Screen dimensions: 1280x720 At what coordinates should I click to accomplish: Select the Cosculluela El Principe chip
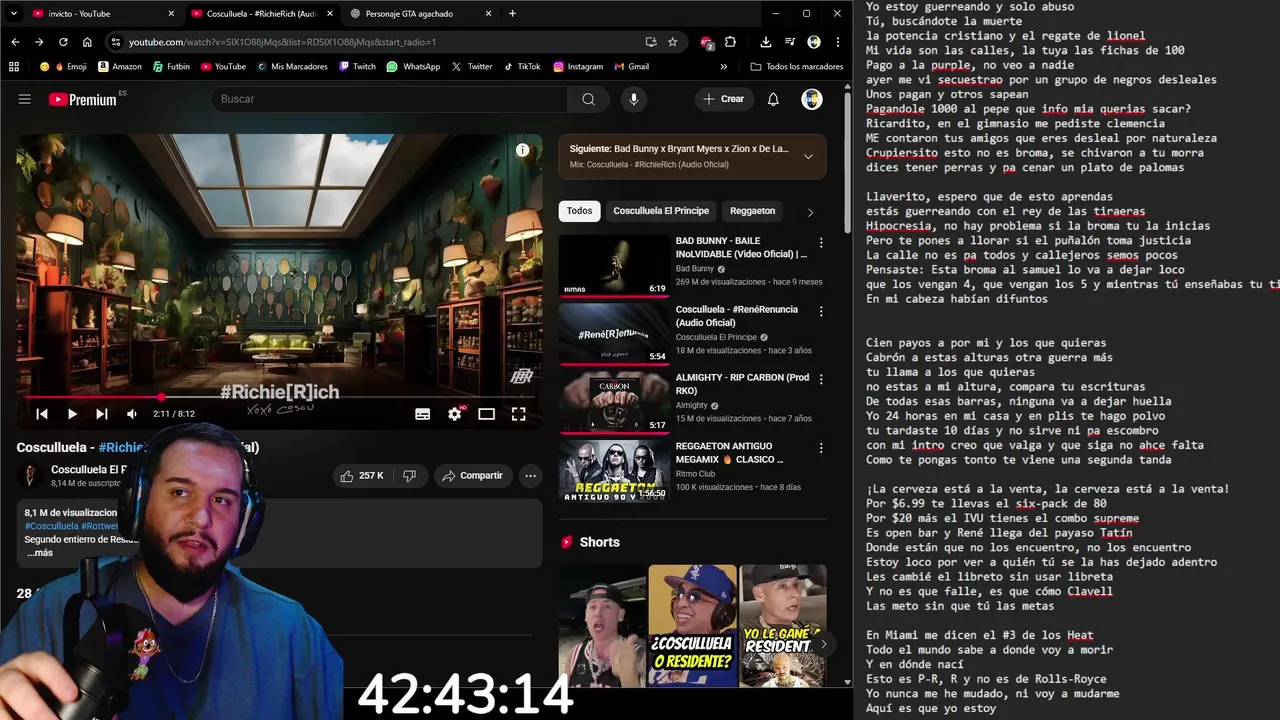(661, 211)
